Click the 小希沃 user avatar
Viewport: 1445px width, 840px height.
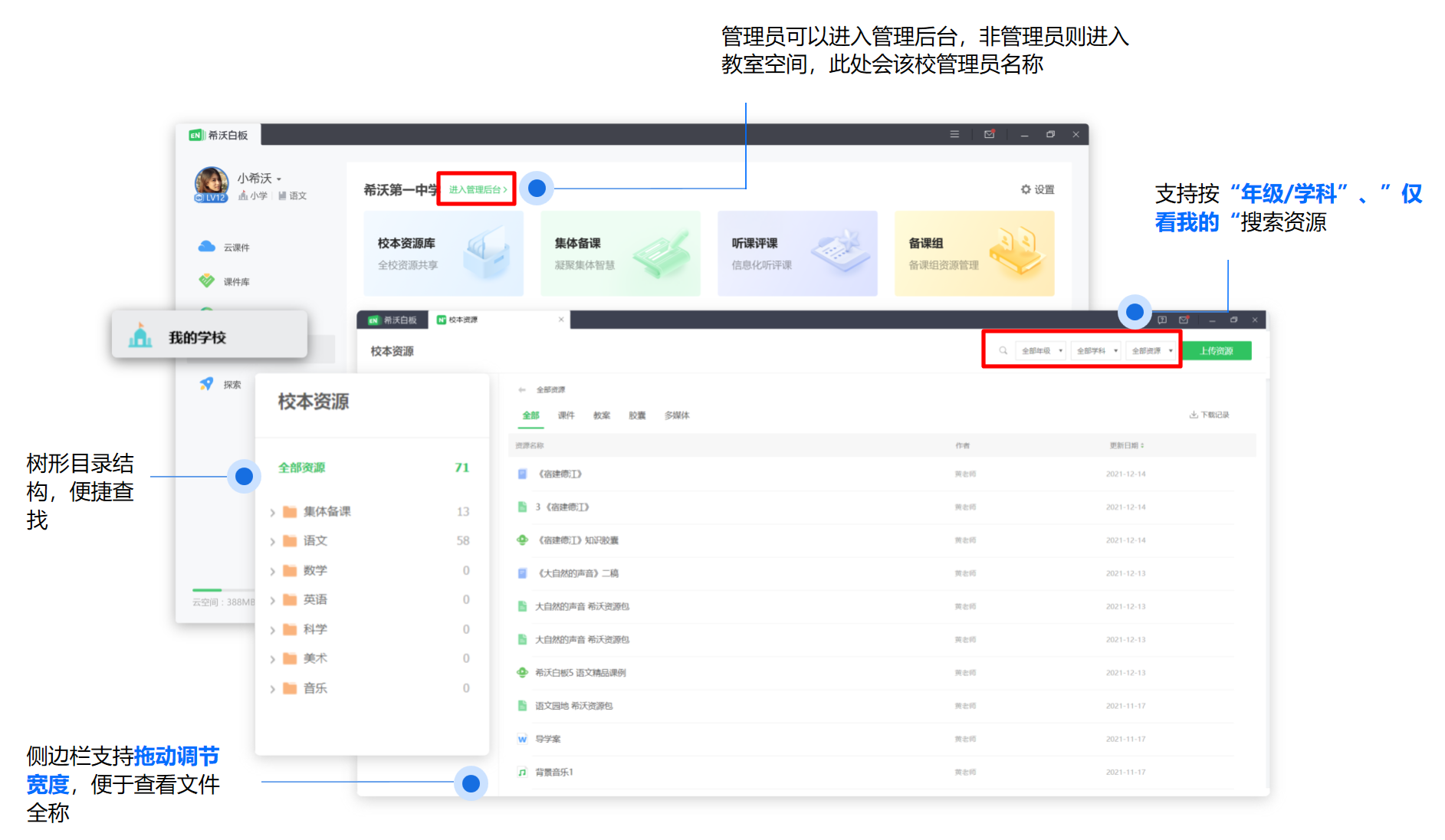point(212,184)
